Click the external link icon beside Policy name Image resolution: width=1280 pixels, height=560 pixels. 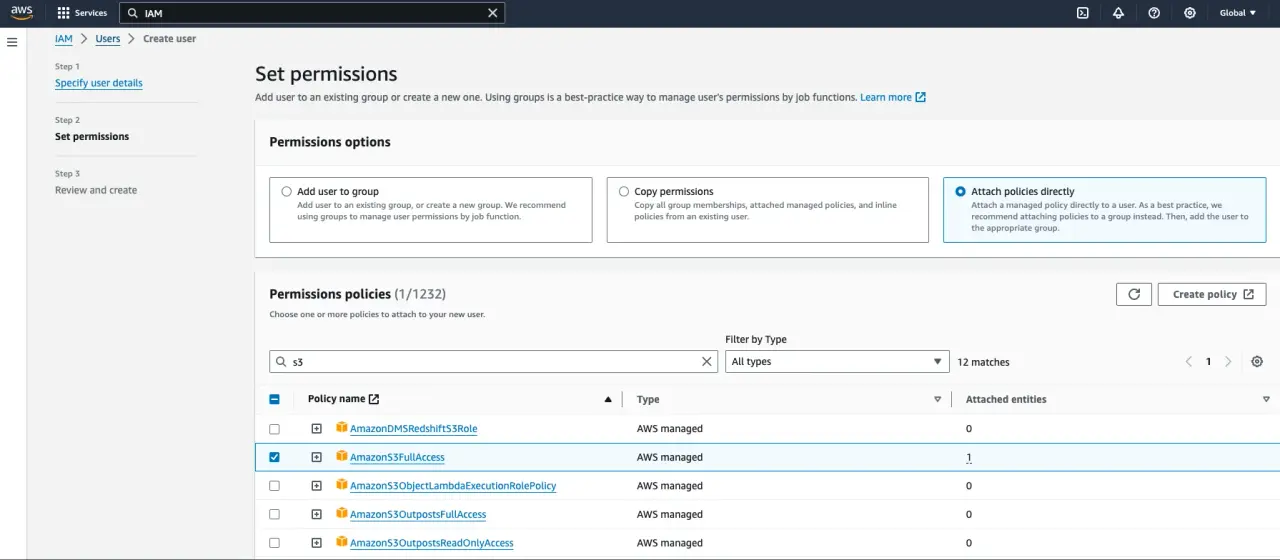(374, 399)
